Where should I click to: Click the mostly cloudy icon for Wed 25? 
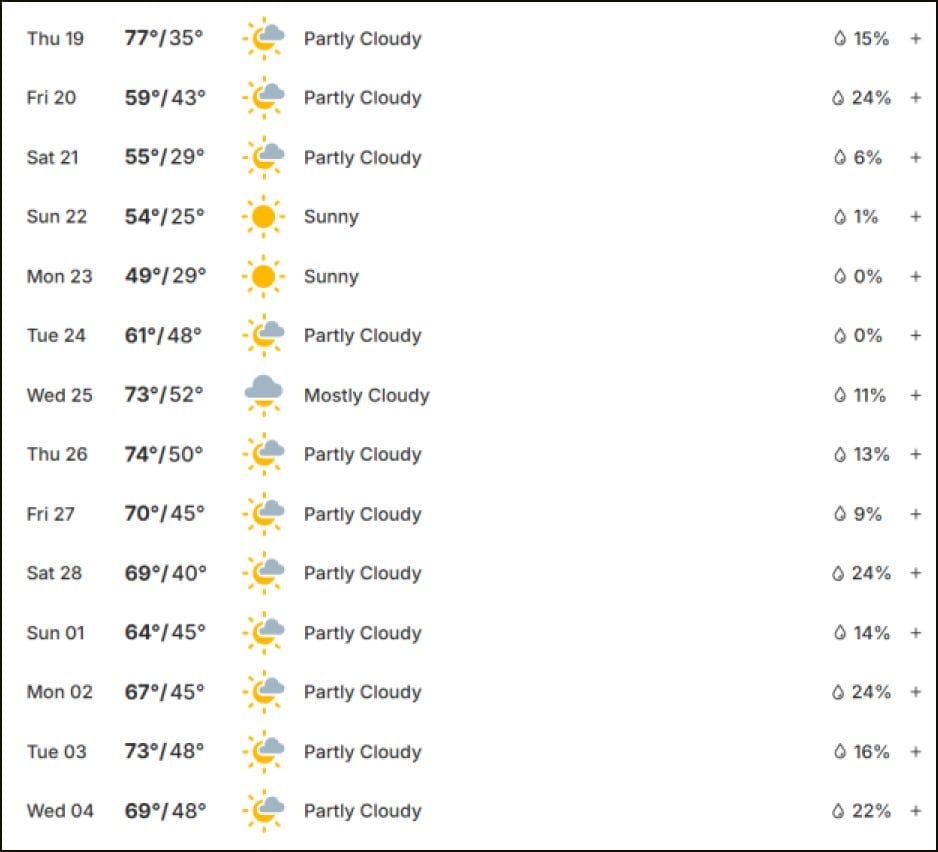(x=264, y=395)
